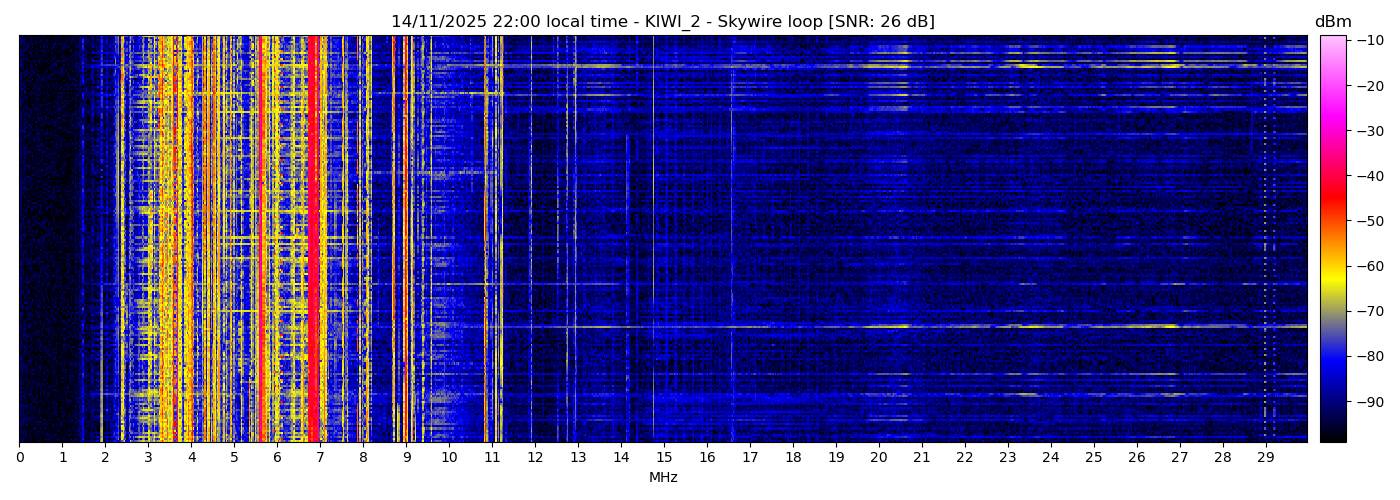
Task: Click the −50 colorbar tick label
Action: pos(1370,221)
